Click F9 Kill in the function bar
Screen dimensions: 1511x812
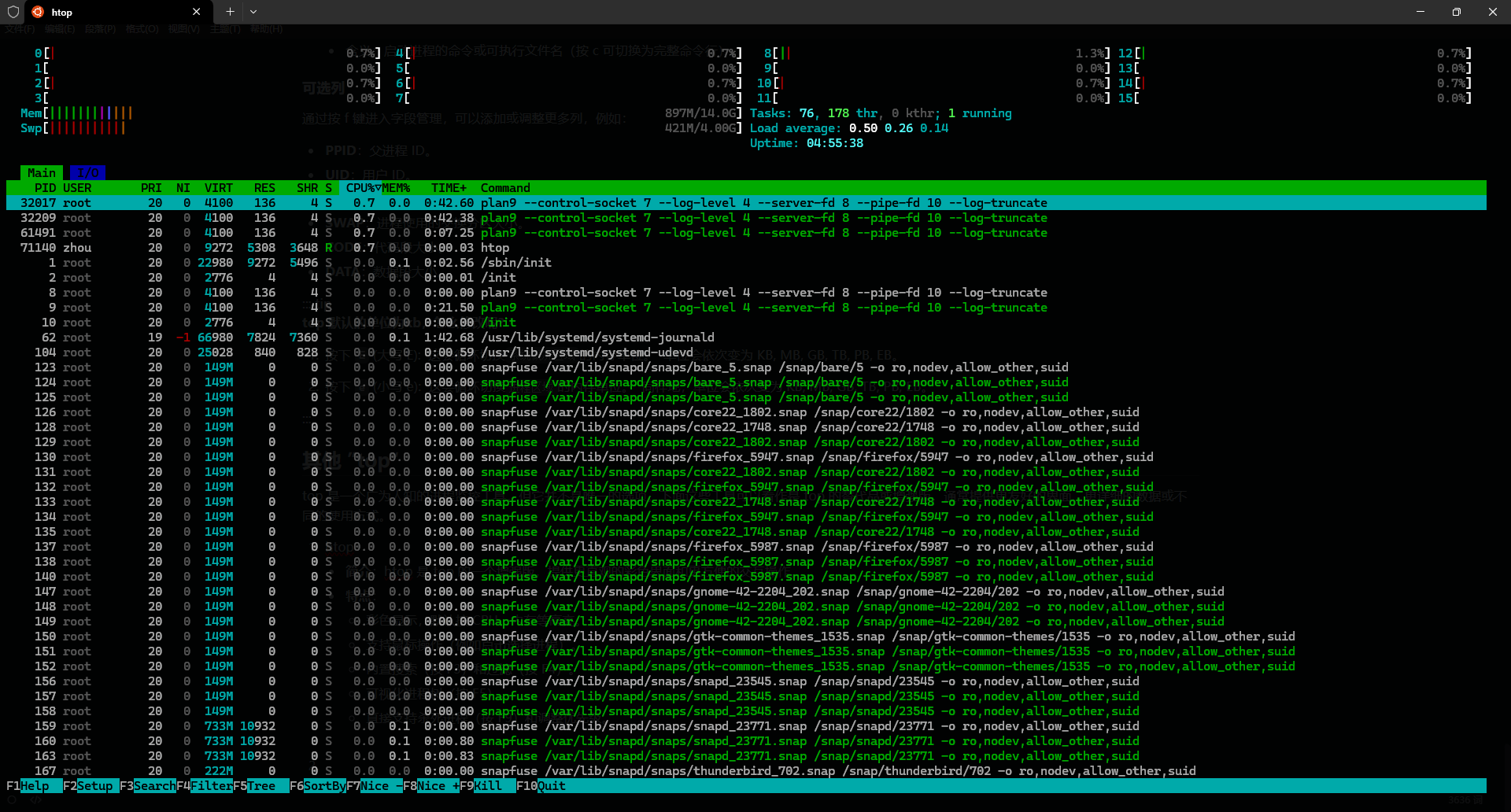(488, 786)
